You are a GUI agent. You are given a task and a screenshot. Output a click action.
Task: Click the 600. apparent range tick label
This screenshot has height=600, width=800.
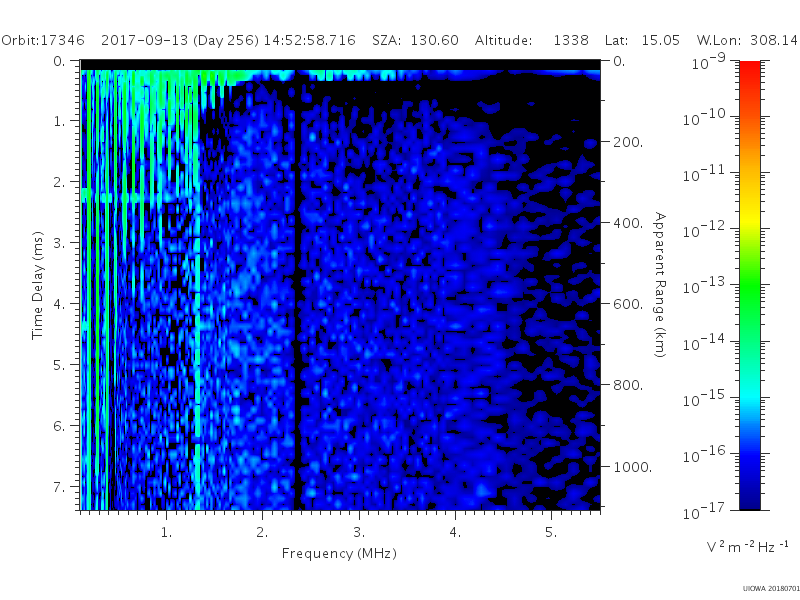628,304
